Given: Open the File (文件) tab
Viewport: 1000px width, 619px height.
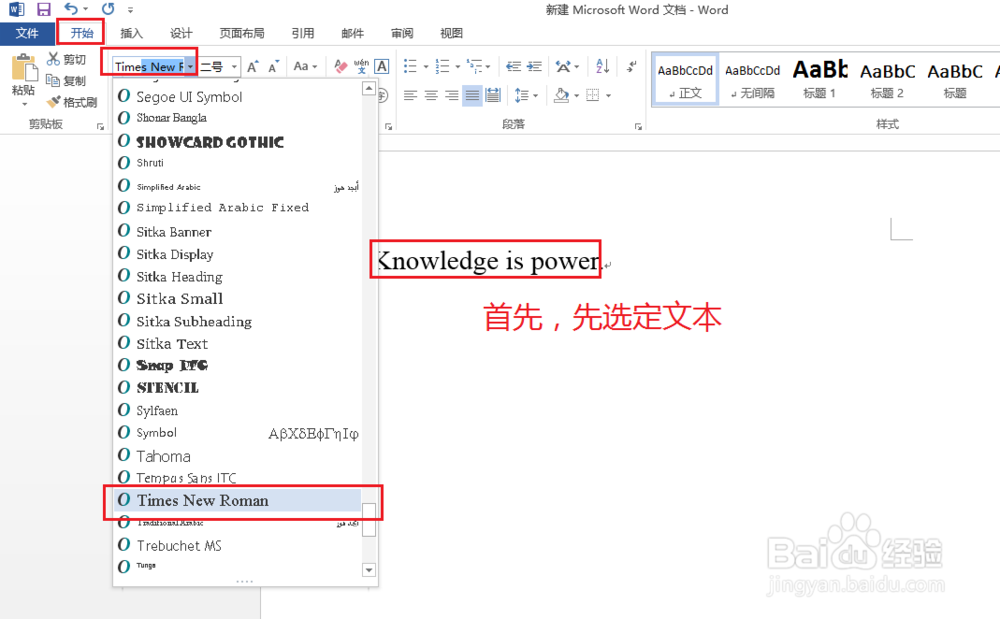Looking at the screenshot, I should [x=27, y=33].
